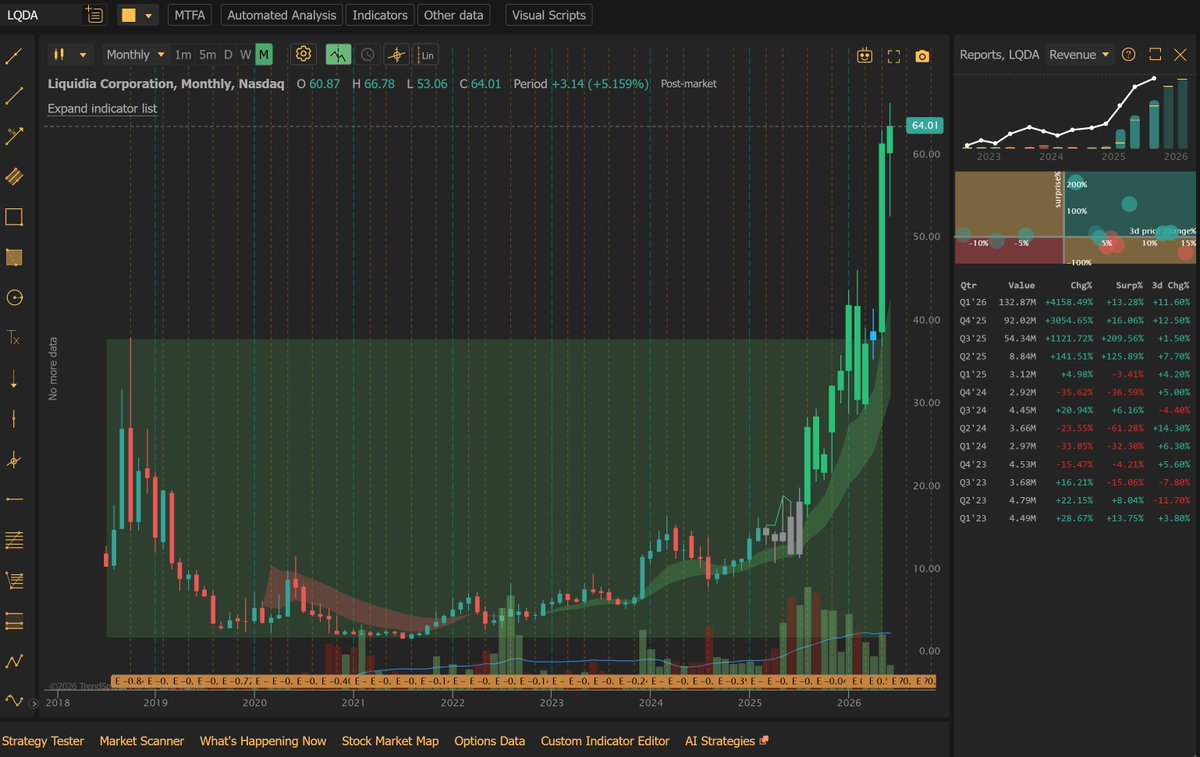Toggle the crosshair cursor mode
This screenshot has width=1200, height=757.
(397, 55)
